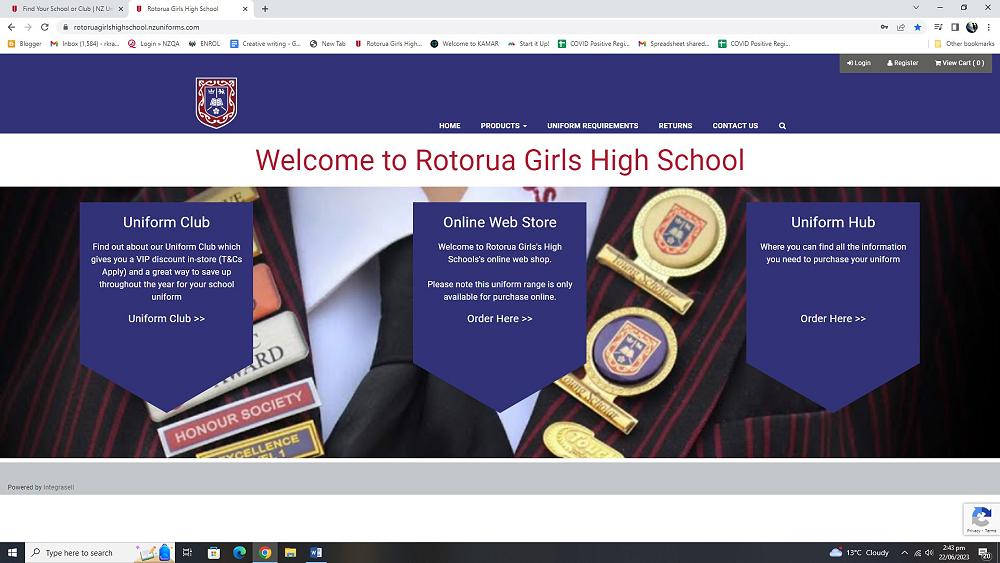This screenshot has width=1000, height=563.
Task: Go to the HOME menu item
Action: [449, 126]
